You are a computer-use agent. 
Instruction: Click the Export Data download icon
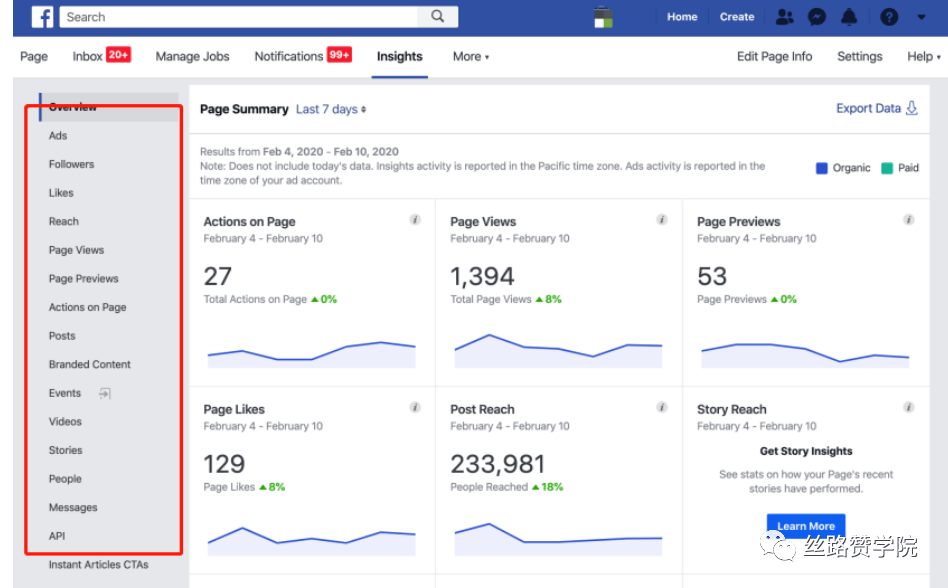tap(912, 108)
